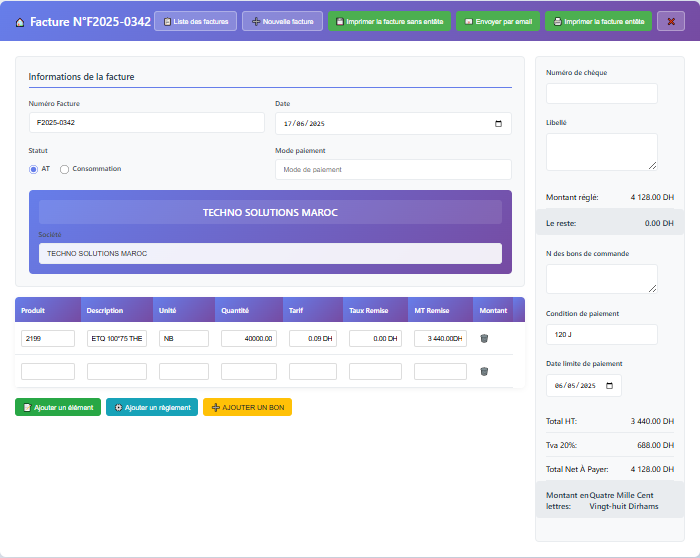Click the N des bons de commande textarea

601,279
